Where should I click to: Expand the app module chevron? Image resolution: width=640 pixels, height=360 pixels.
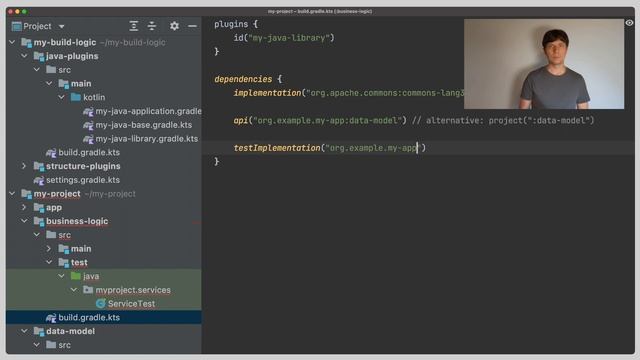point(24,207)
